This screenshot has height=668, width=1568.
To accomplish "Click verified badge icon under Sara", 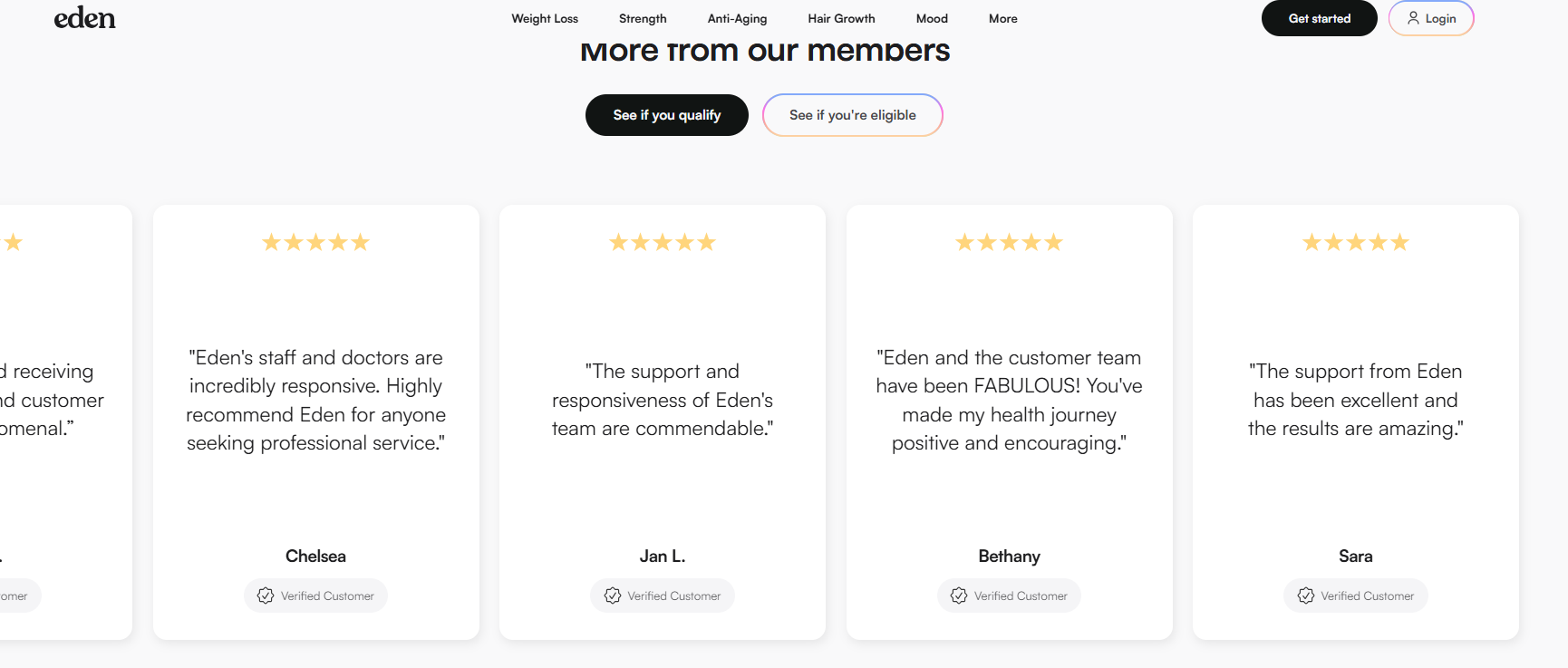I will [x=1306, y=595].
